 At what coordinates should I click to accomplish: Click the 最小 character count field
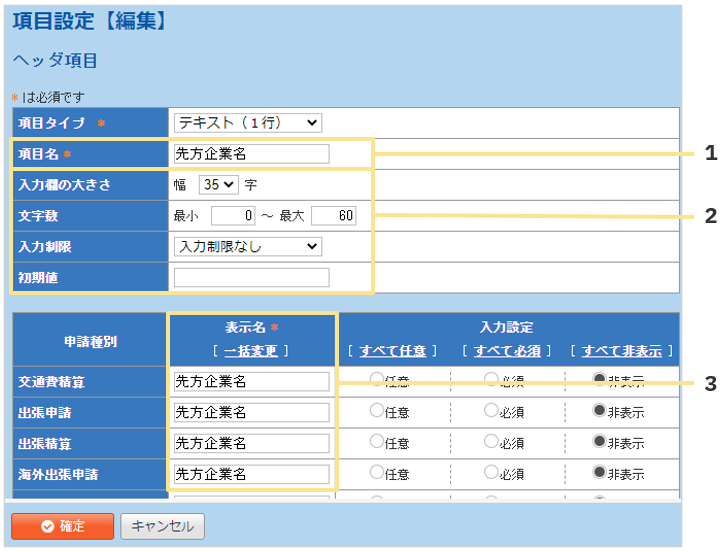coord(234,216)
